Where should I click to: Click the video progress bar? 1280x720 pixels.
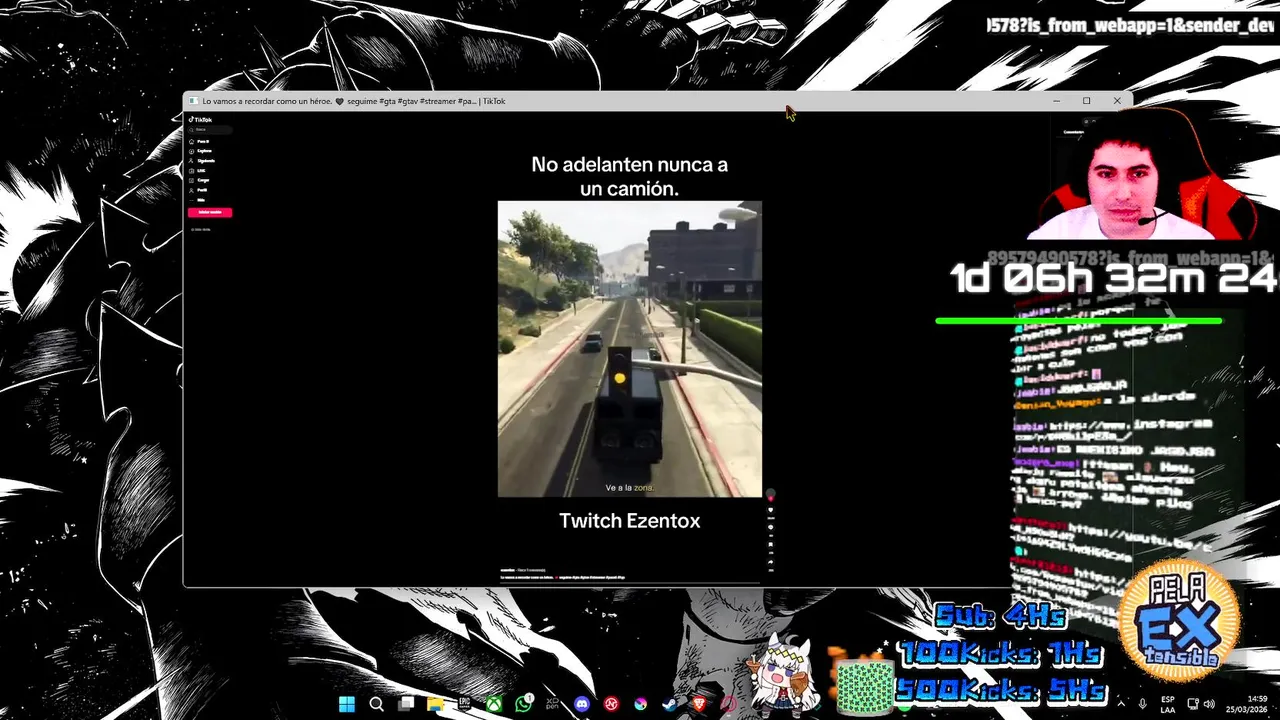pos(630,582)
